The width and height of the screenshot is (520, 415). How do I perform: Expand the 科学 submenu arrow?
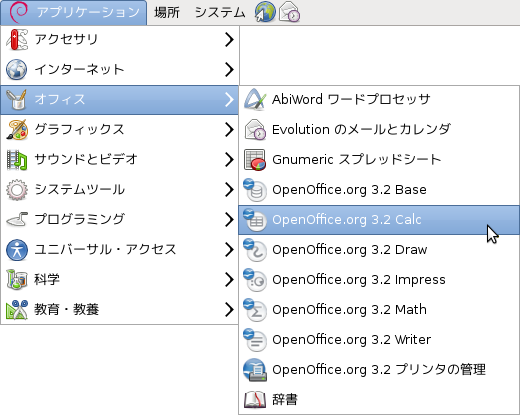[229, 279]
